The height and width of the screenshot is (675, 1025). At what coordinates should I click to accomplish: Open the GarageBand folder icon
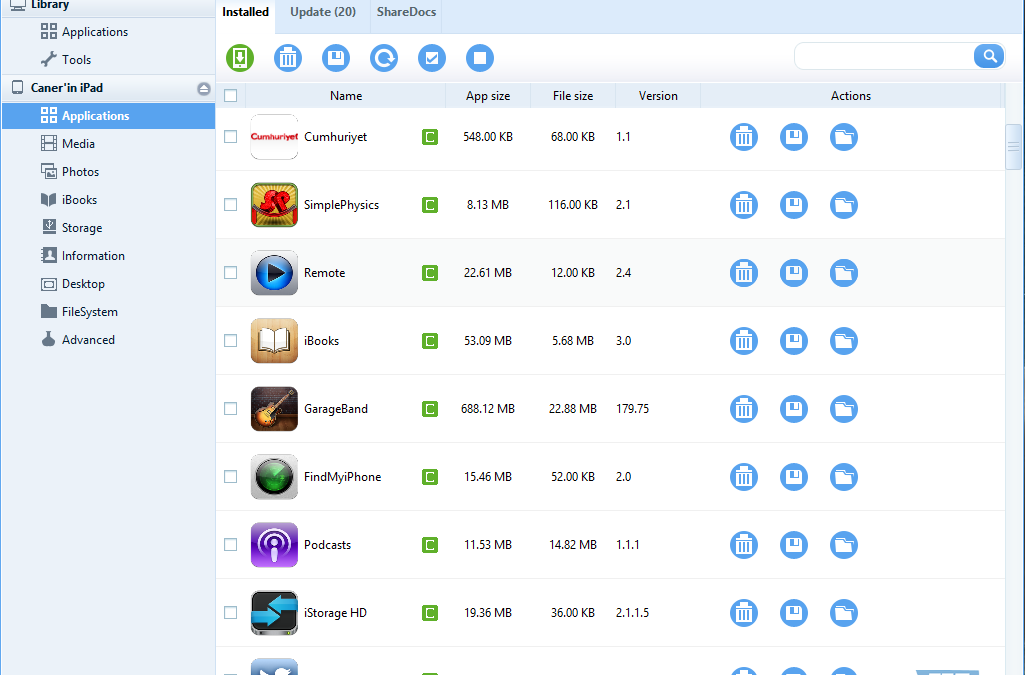[x=844, y=409]
